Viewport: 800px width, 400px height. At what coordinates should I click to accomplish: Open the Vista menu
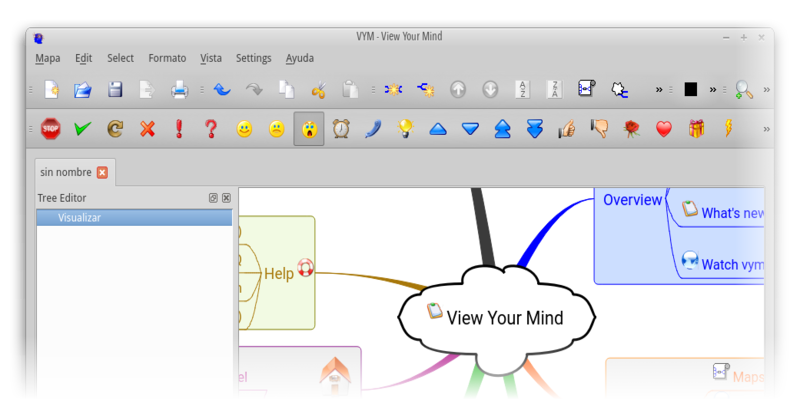click(211, 58)
